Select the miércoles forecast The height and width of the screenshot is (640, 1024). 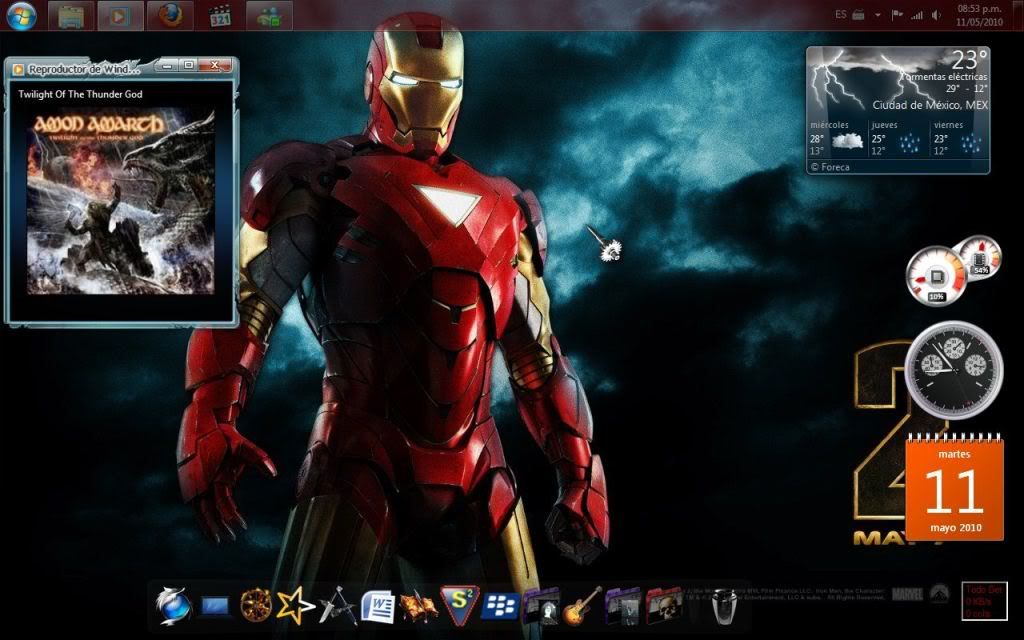[837, 138]
